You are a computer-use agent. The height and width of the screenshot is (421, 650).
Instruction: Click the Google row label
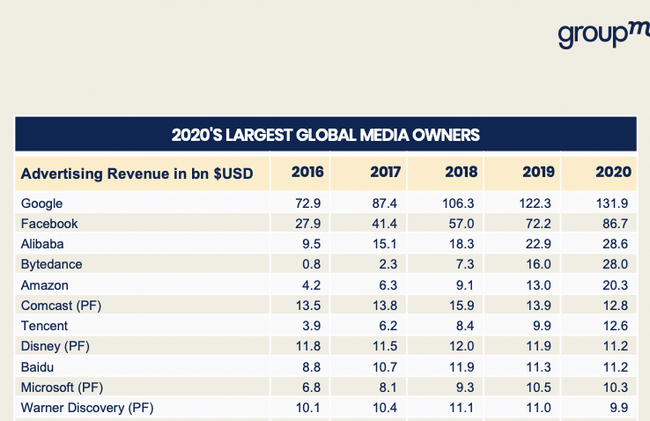[x=42, y=203]
